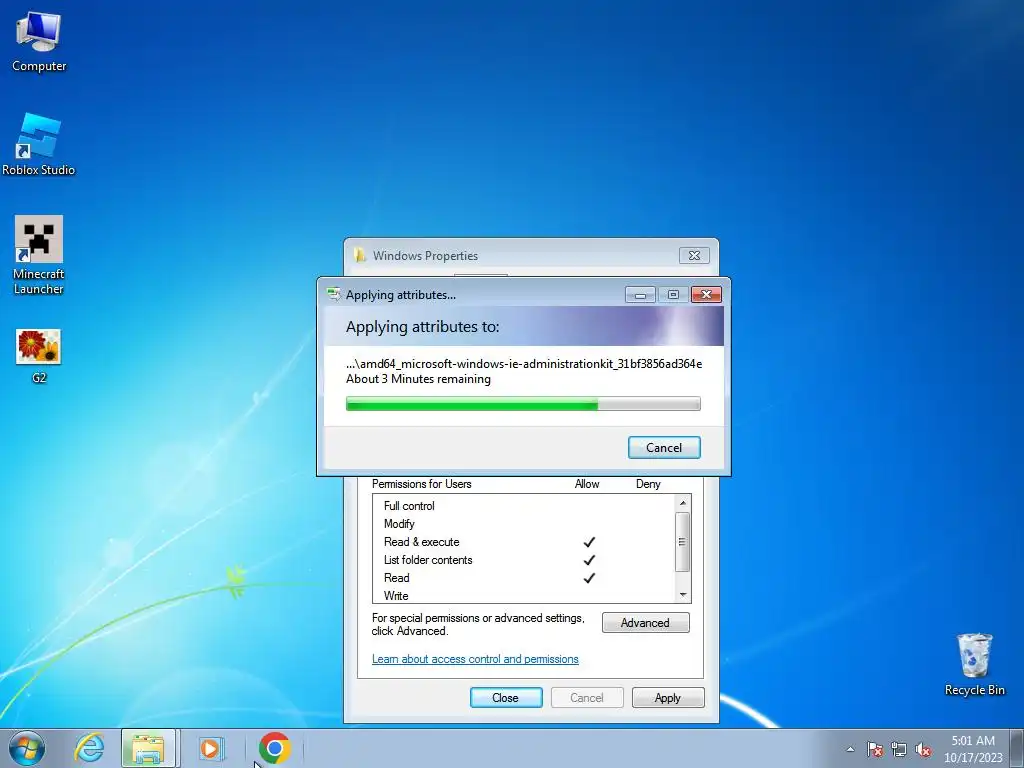Screen dimensions: 1024x768
Task: Open Advanced permission settings
Action: tap(645, 622)
